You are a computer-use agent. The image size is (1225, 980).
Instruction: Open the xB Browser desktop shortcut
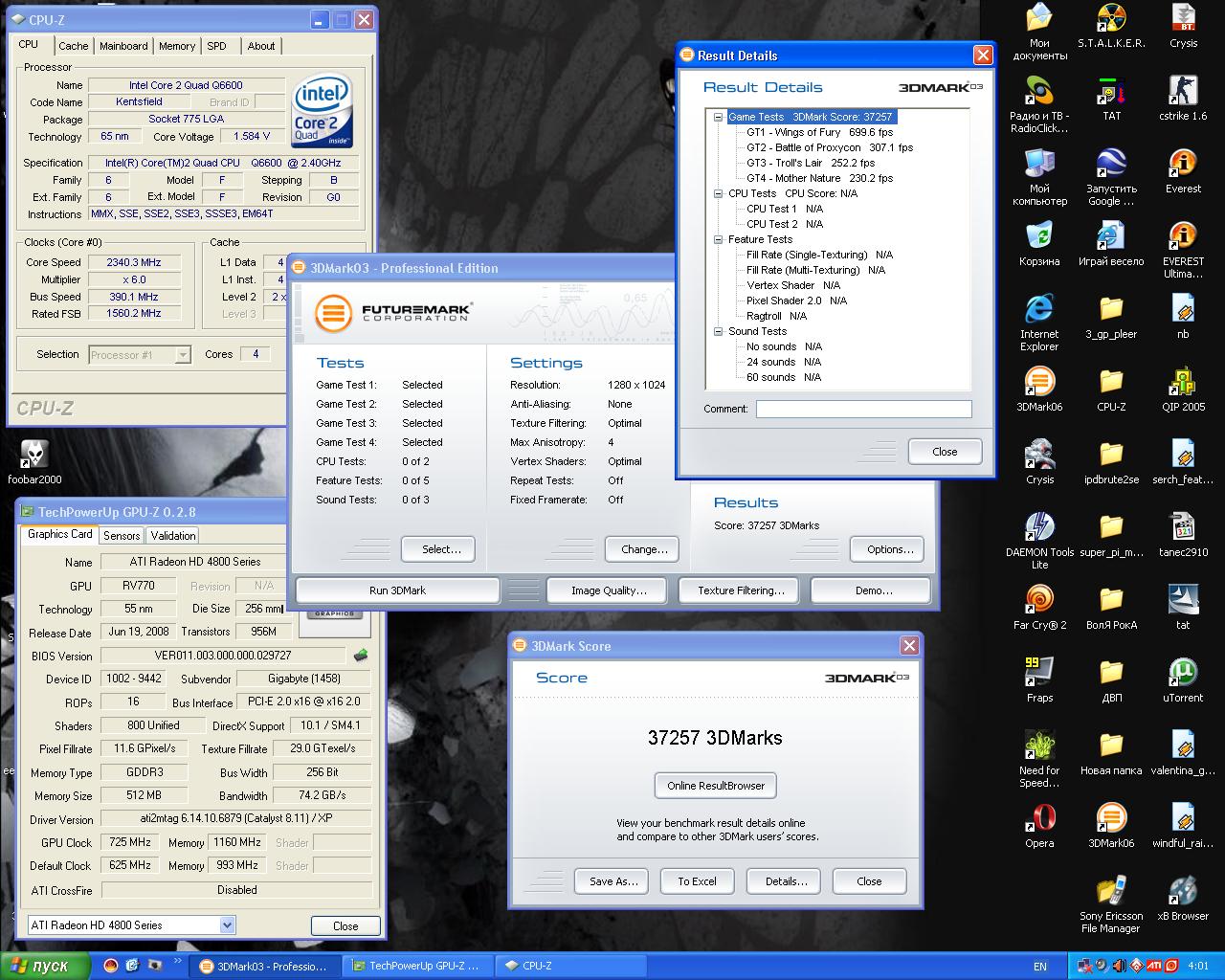click(x=1183, y=899)
